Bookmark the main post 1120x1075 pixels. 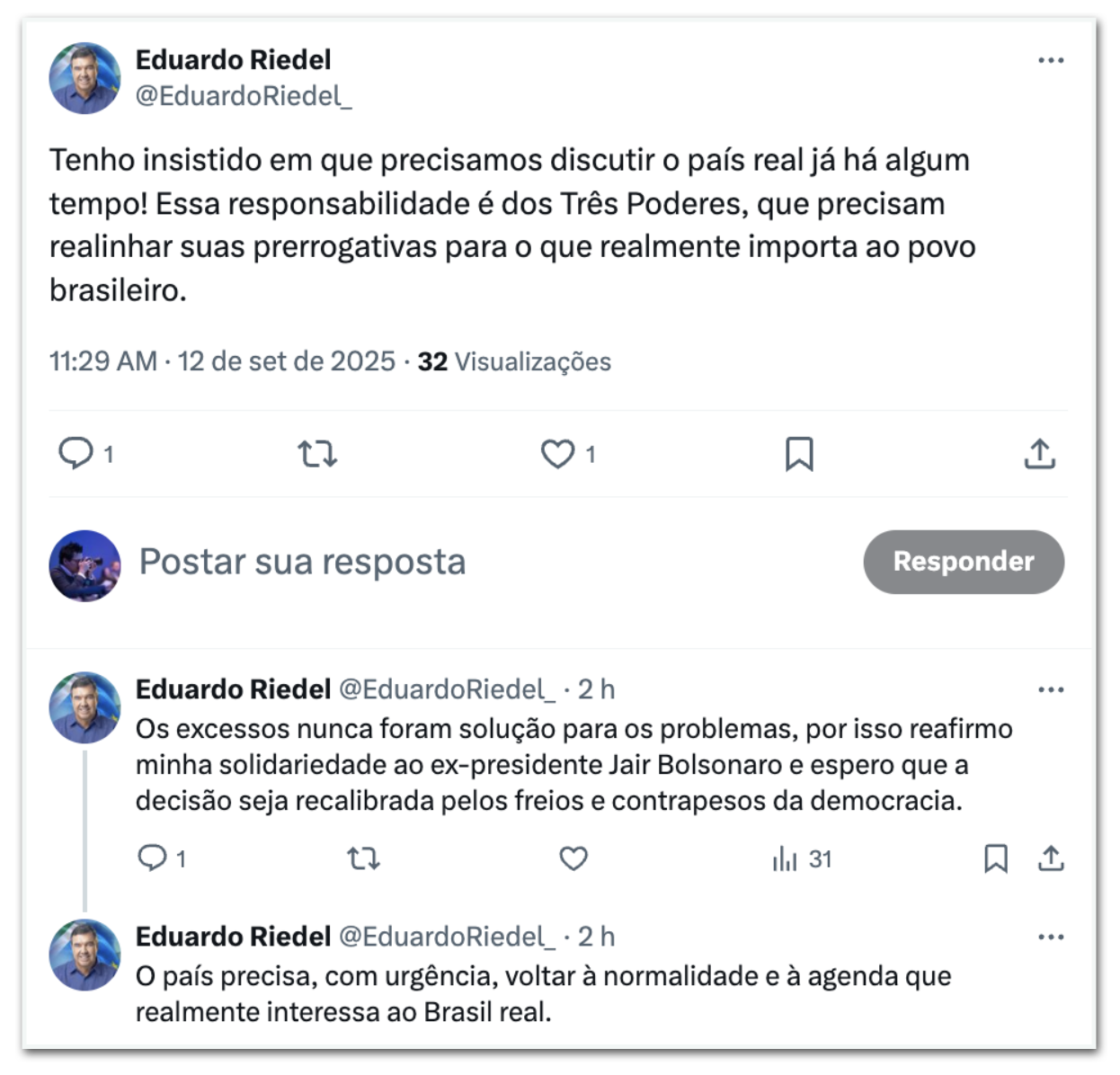pyautogui.click(x=799, y=454)
